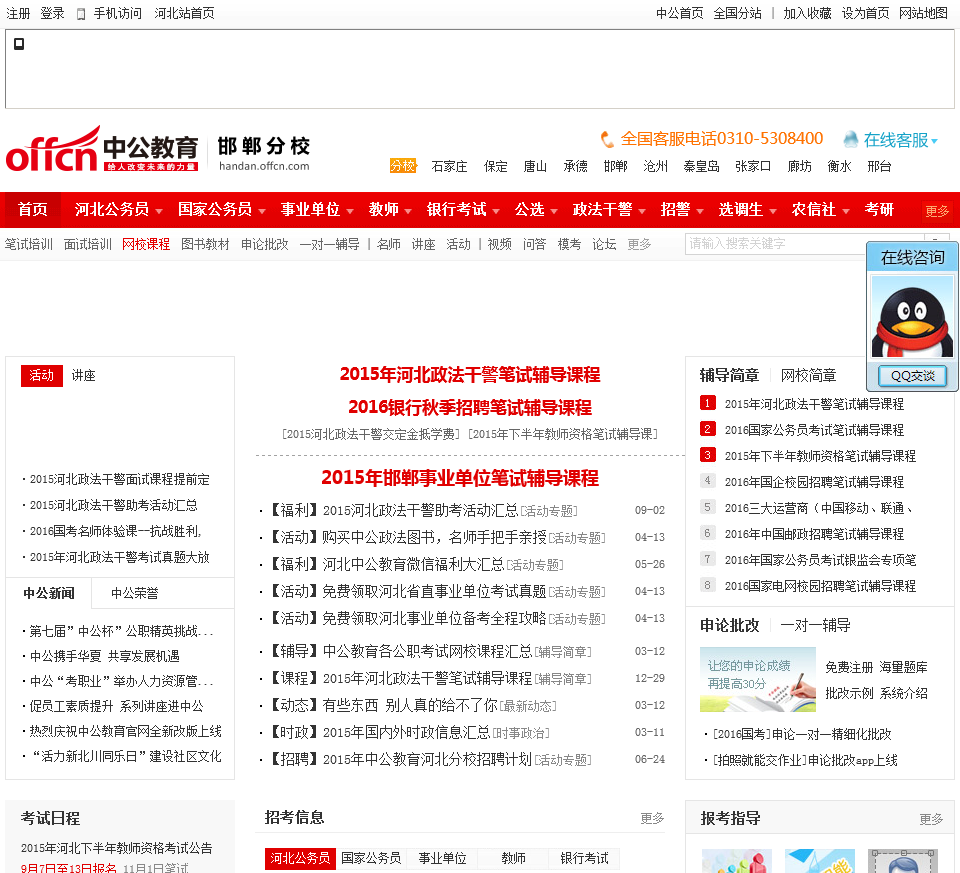Click the mobile phone icon beside 手机访问
960x873 pixels.
[x=81, y=14]
